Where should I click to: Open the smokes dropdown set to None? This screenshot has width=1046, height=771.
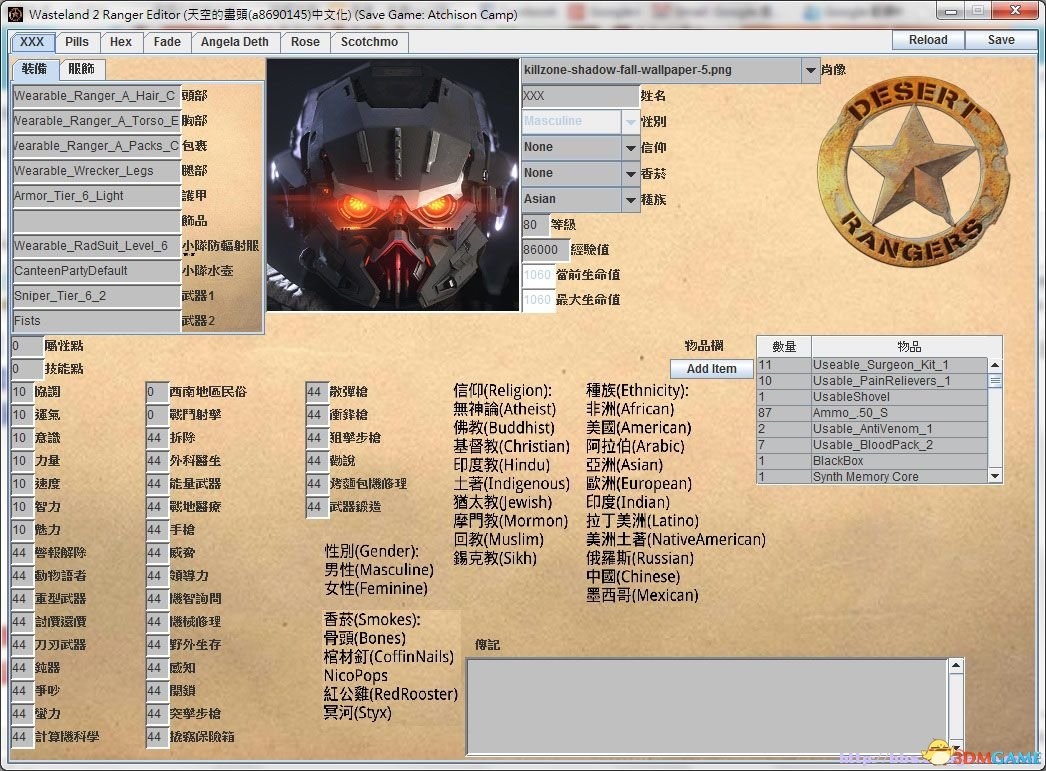tap(630, 173)
